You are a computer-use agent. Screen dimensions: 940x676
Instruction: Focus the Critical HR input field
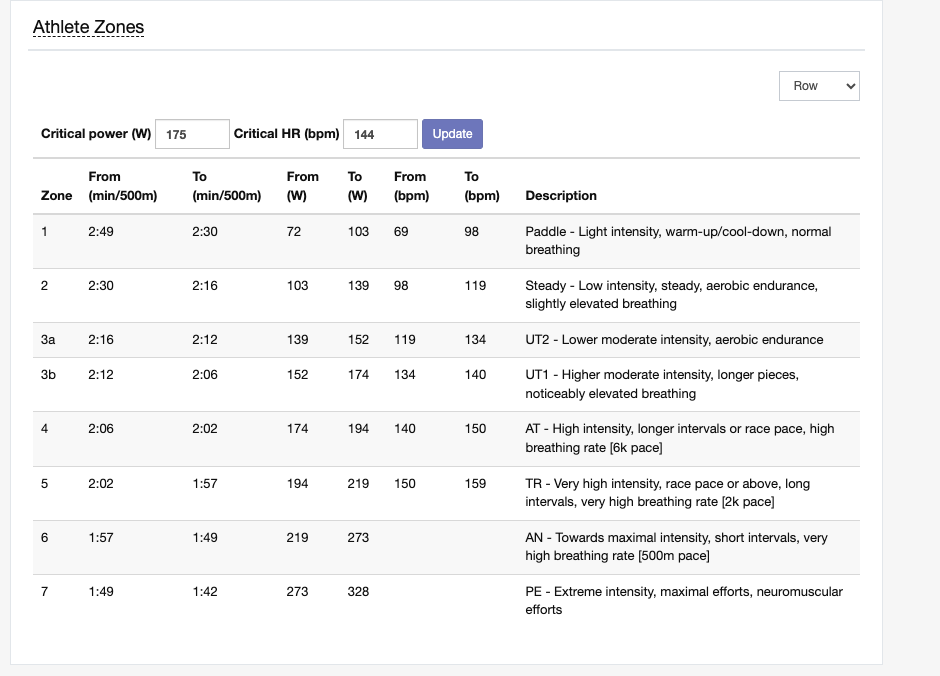380,134
